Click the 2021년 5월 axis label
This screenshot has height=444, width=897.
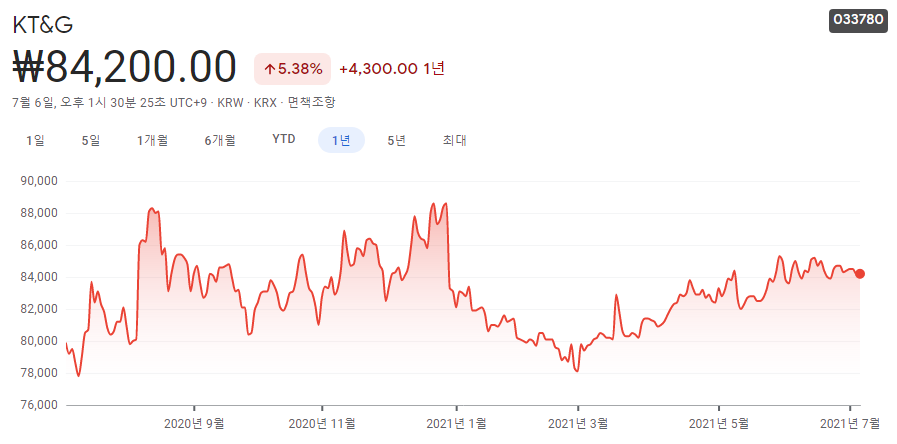719,424
